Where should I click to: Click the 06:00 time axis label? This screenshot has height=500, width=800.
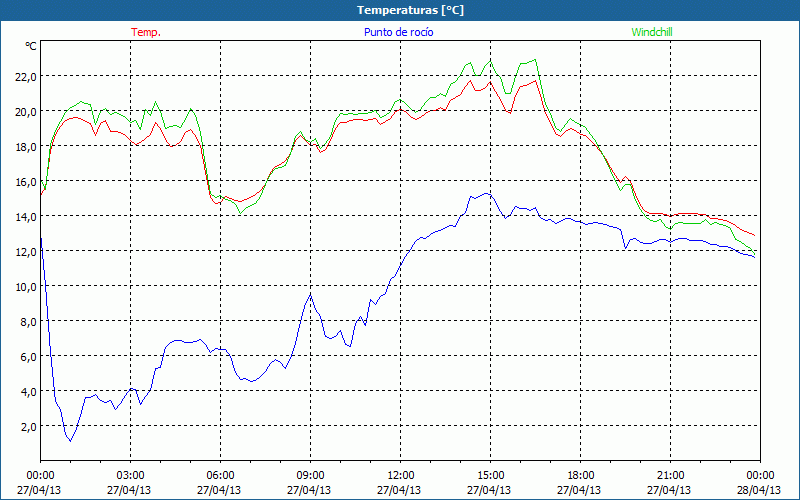coord(220,476)
